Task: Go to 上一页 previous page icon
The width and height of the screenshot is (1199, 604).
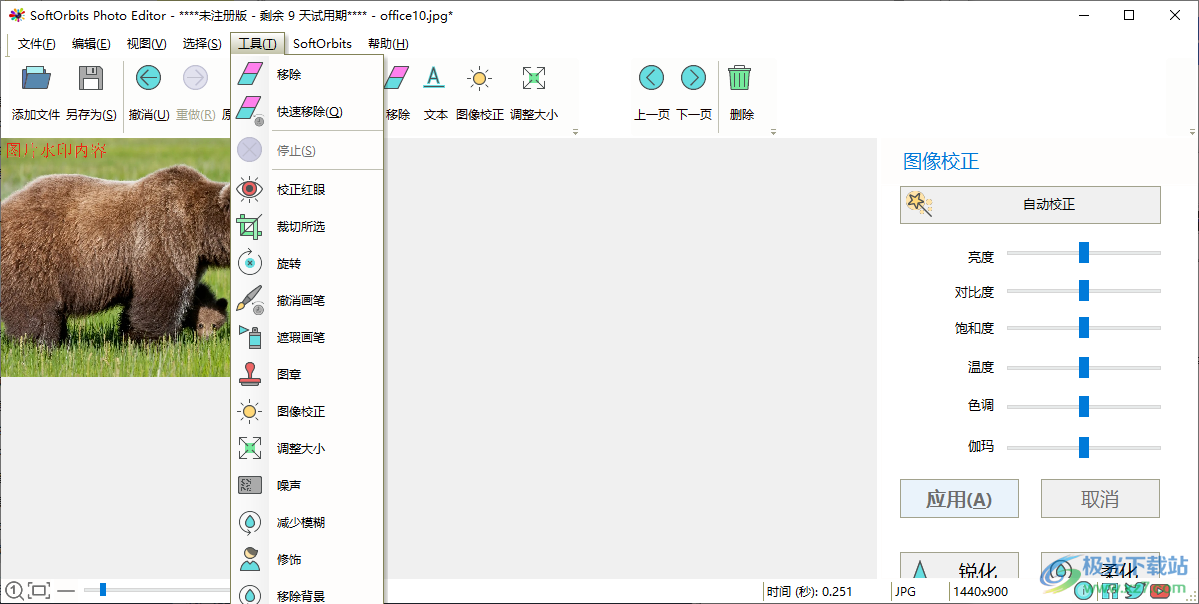Action: [x=651, y=77]
